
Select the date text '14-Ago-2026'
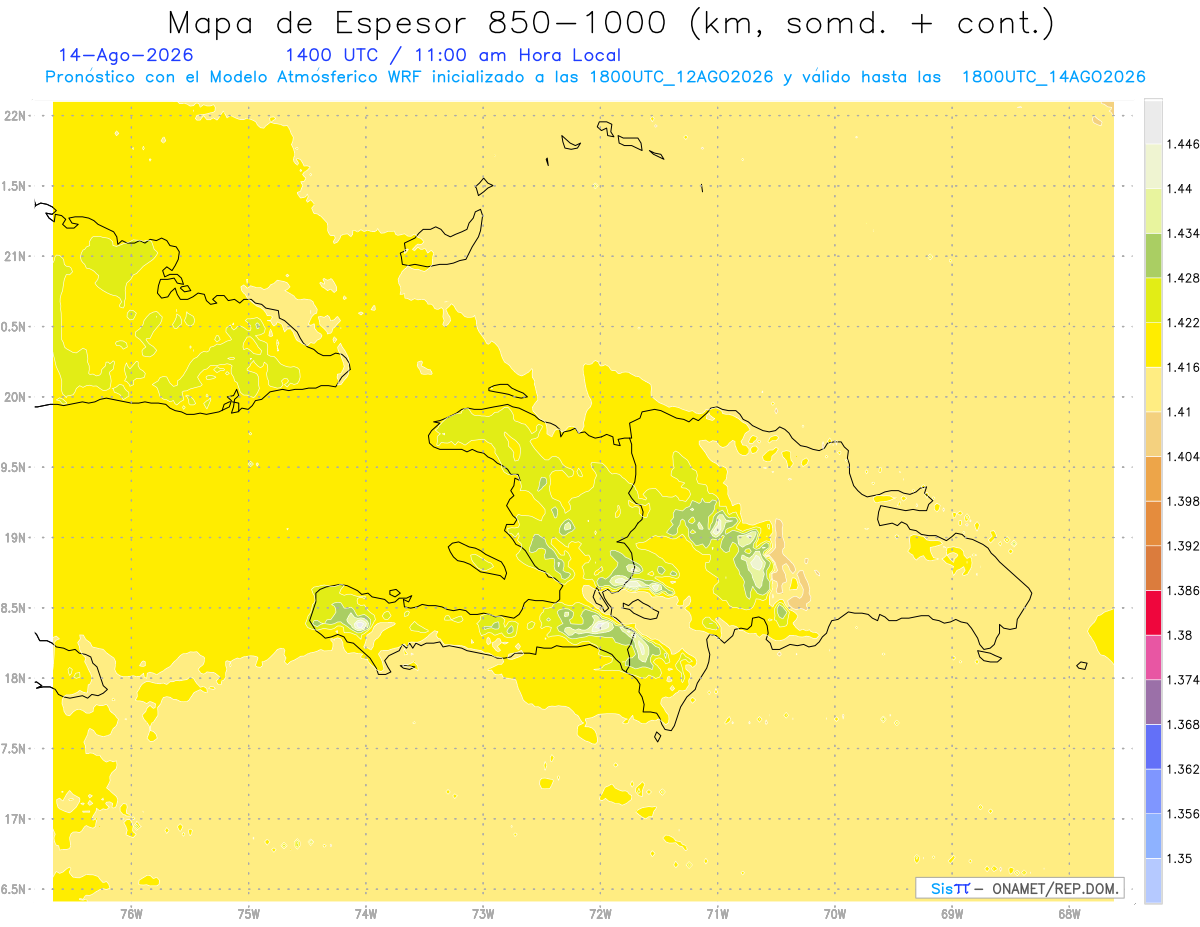pos(126,55)
